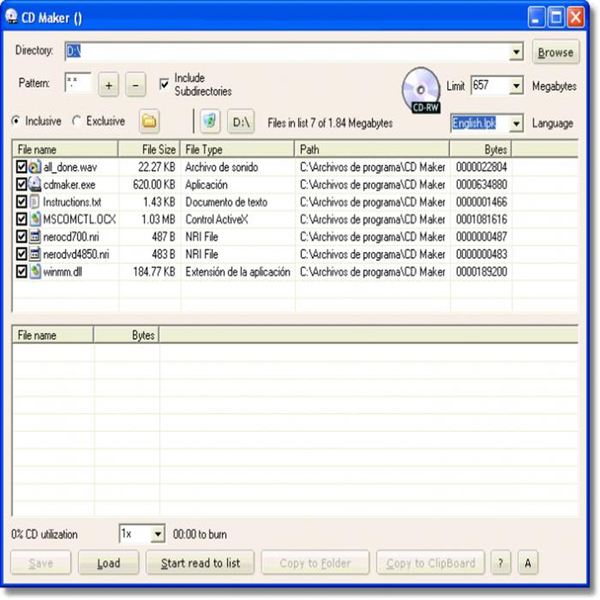Uncheck the MSCOMCTL.OCX checkbox
Viewport: 600px width, 600px height.
21,219
